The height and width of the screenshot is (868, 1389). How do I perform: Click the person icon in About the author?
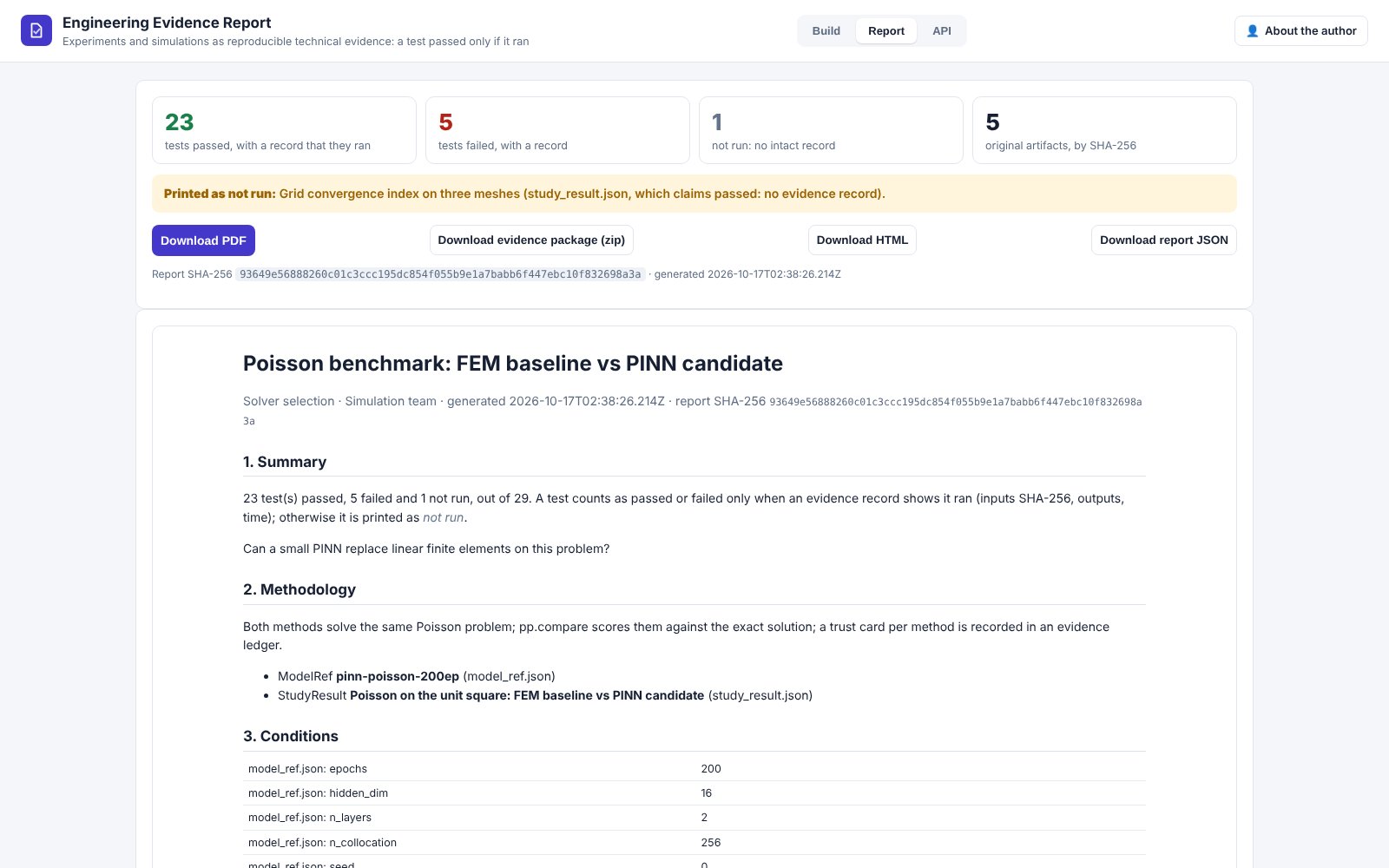click(1252, 31)
